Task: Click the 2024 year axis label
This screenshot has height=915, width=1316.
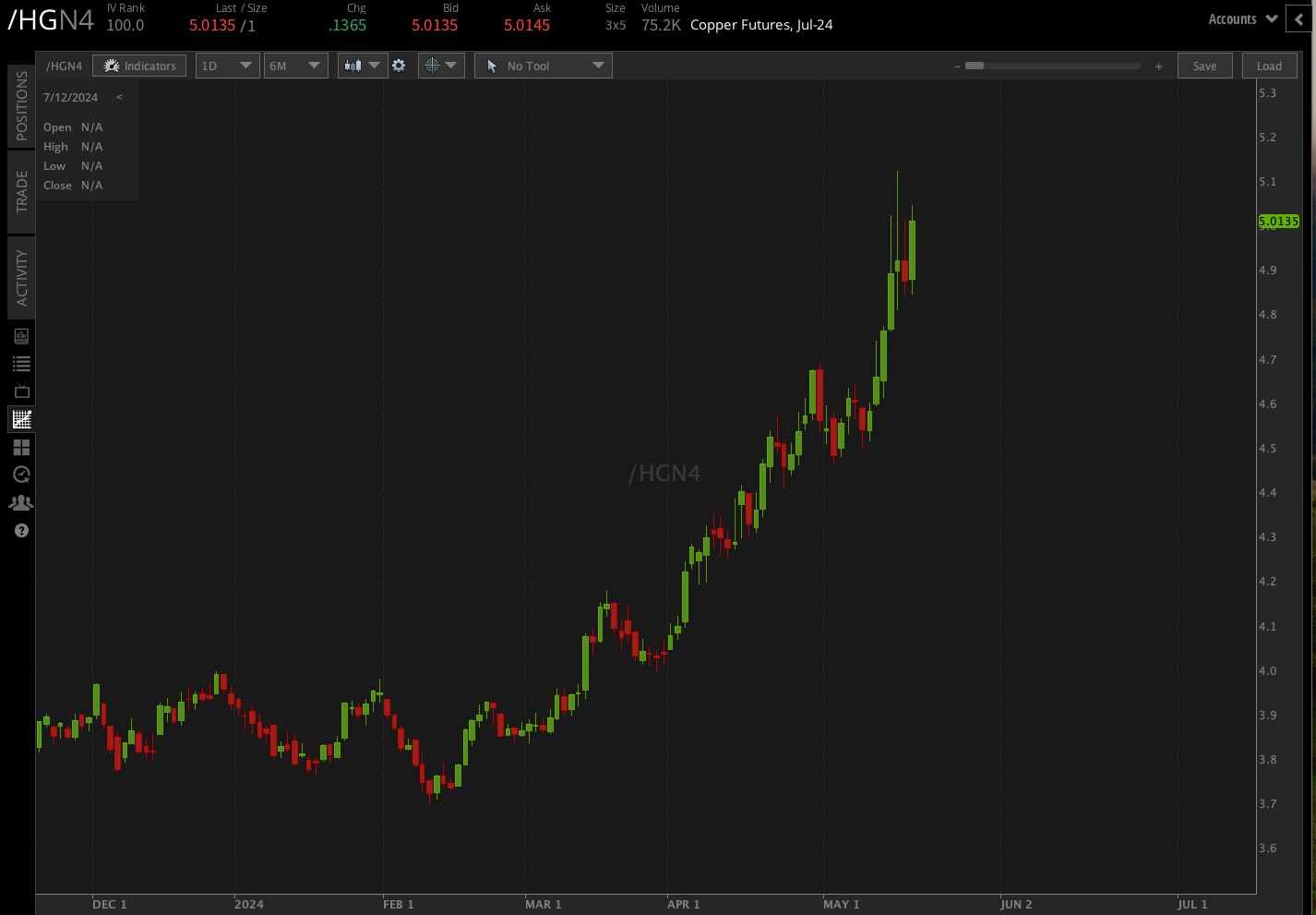Action: pyautogui.click(x=249, y=904)
